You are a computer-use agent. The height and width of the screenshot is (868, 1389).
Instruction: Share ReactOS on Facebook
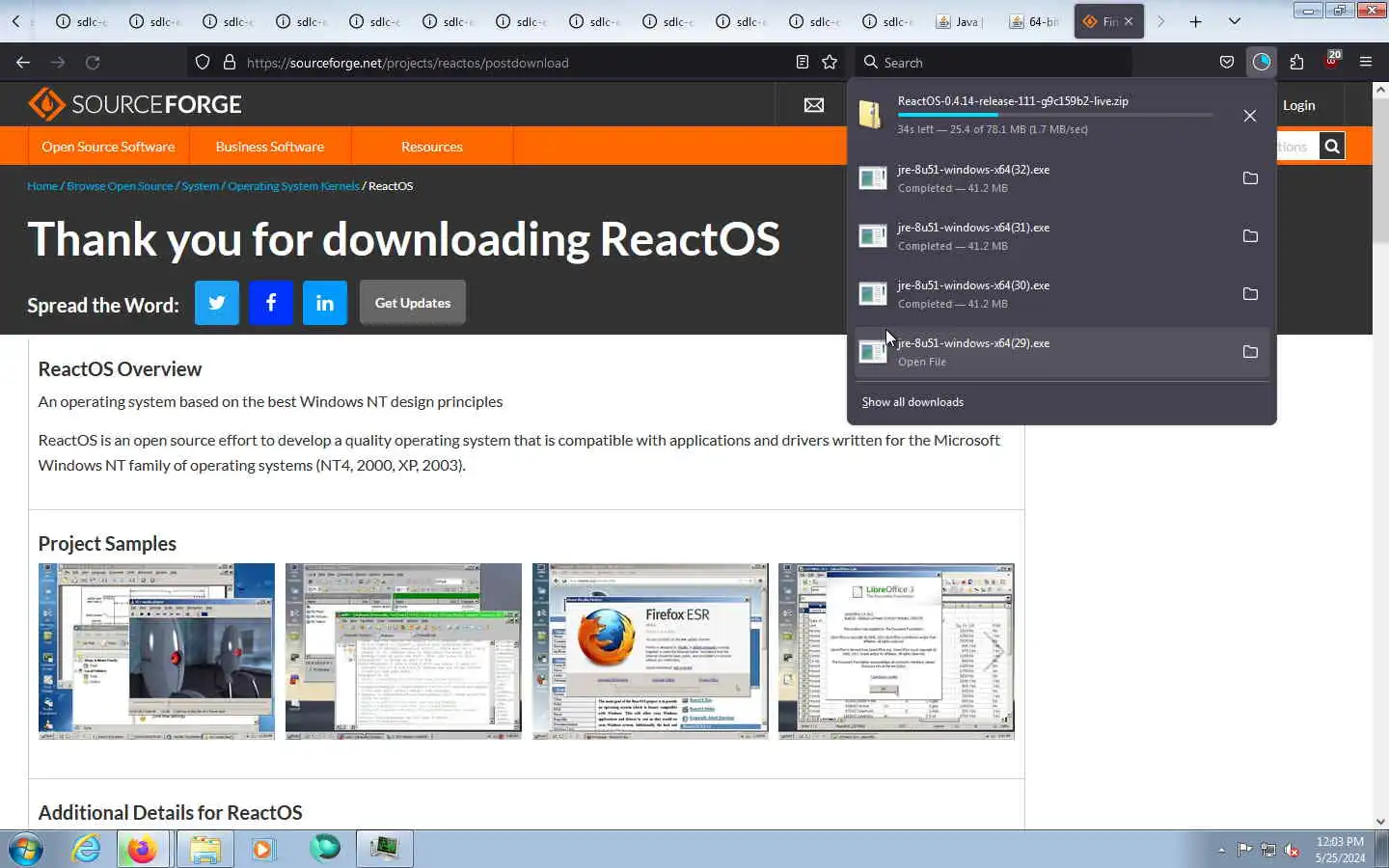pos(271,303)
